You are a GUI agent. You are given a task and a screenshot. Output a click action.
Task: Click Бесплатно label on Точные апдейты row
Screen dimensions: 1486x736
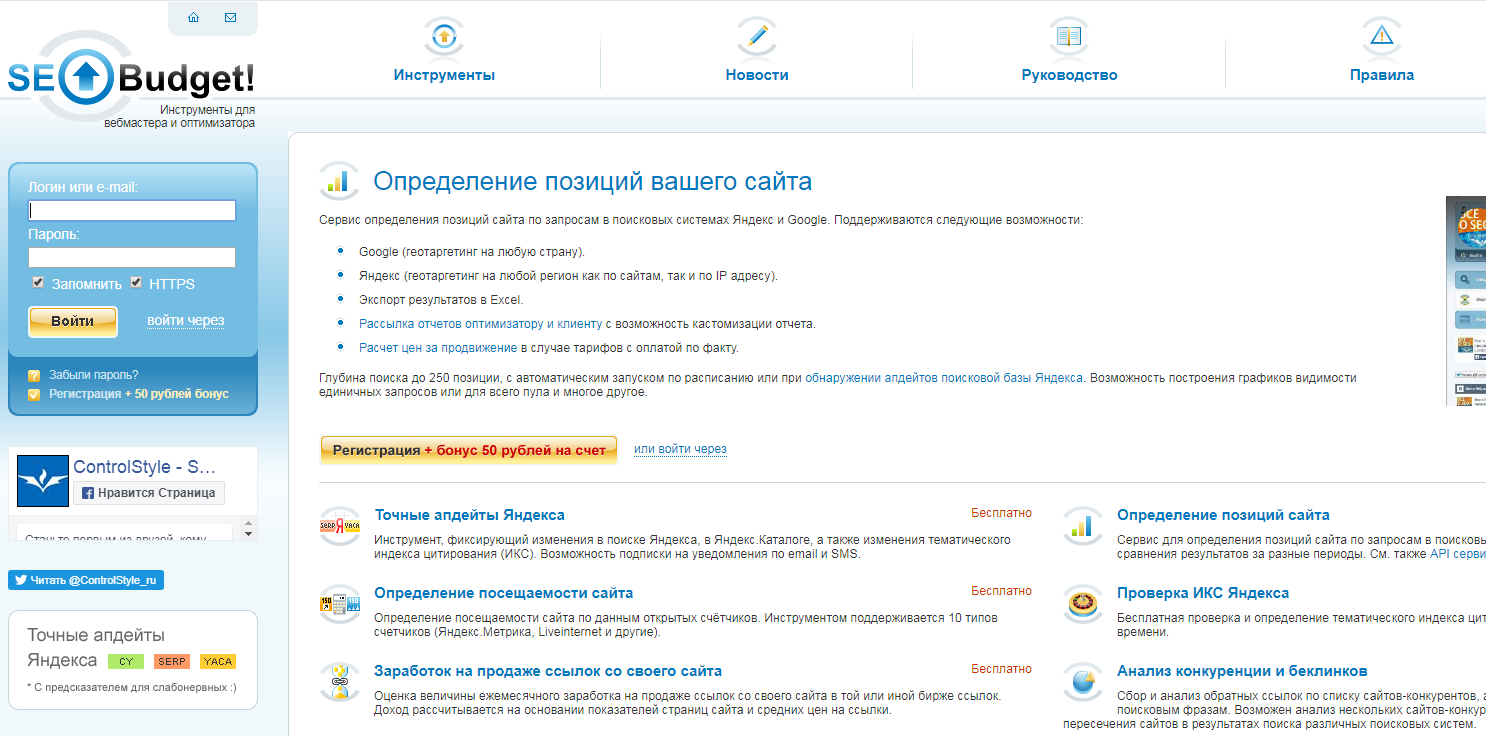(x=1001, y=513)
